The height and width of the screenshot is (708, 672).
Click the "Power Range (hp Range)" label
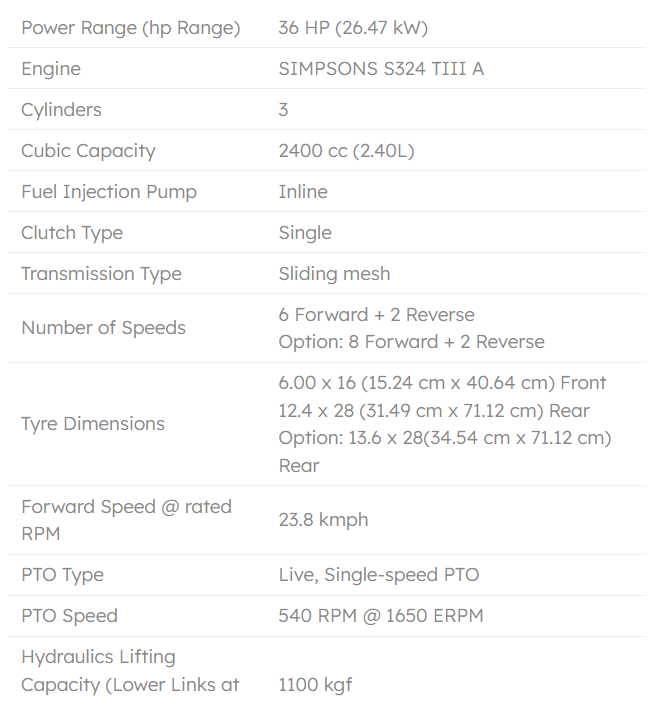[x=130, y=28]
